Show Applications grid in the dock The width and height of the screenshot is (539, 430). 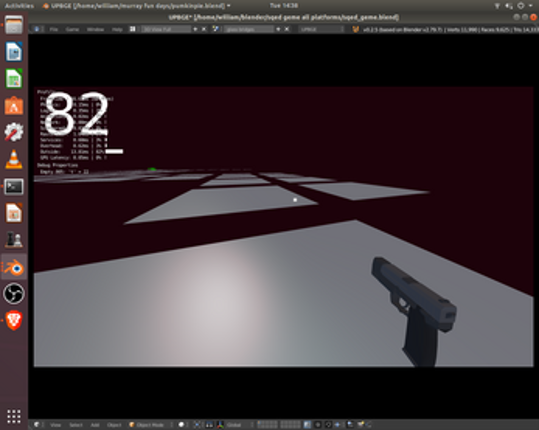coord(14,416)
